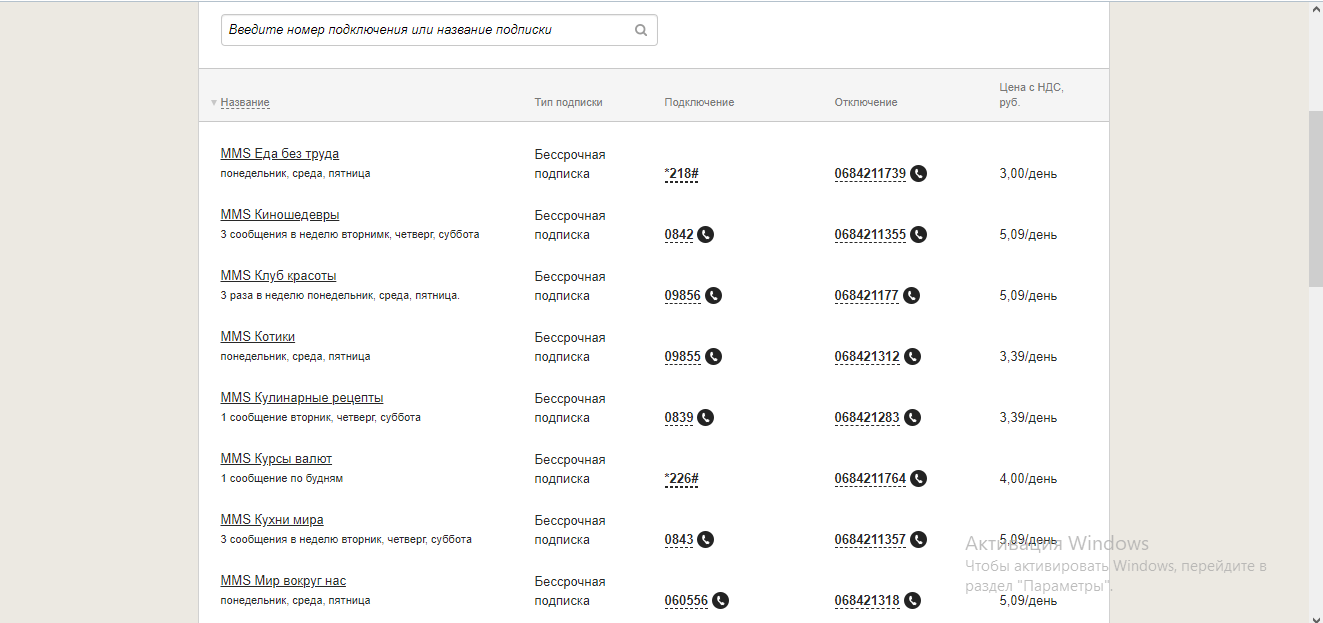The width and height of the screenshot is (1323, 623).
Task: Click the Тип подписки column header
Action: click(569, 102)
